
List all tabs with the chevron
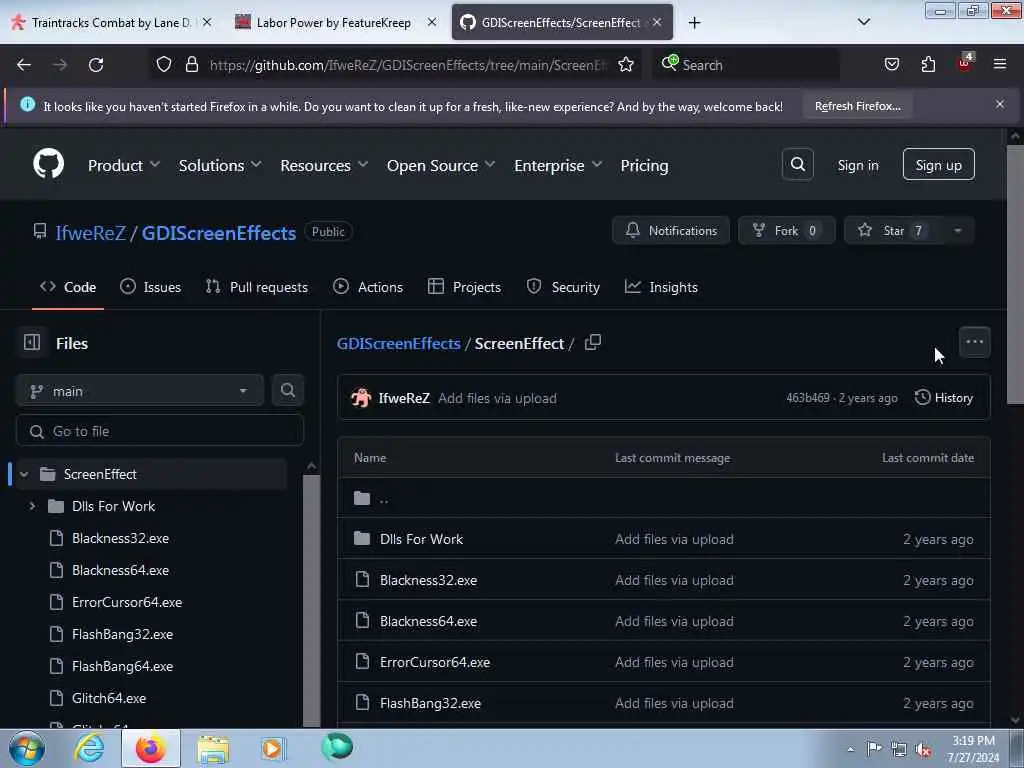coord(863,22)
